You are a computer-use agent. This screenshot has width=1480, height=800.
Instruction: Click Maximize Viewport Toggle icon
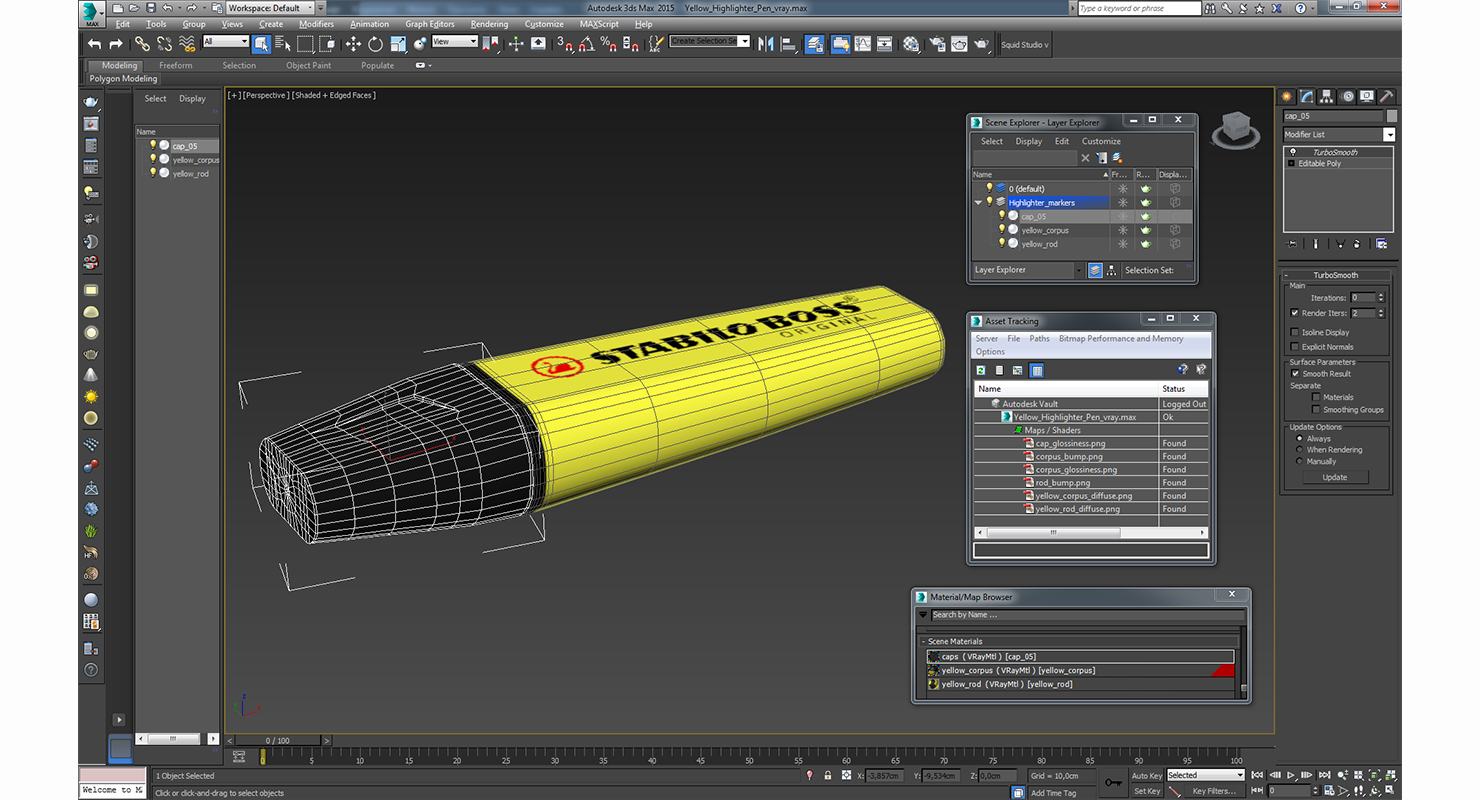pyautogui.click(x=1391, y=791)
